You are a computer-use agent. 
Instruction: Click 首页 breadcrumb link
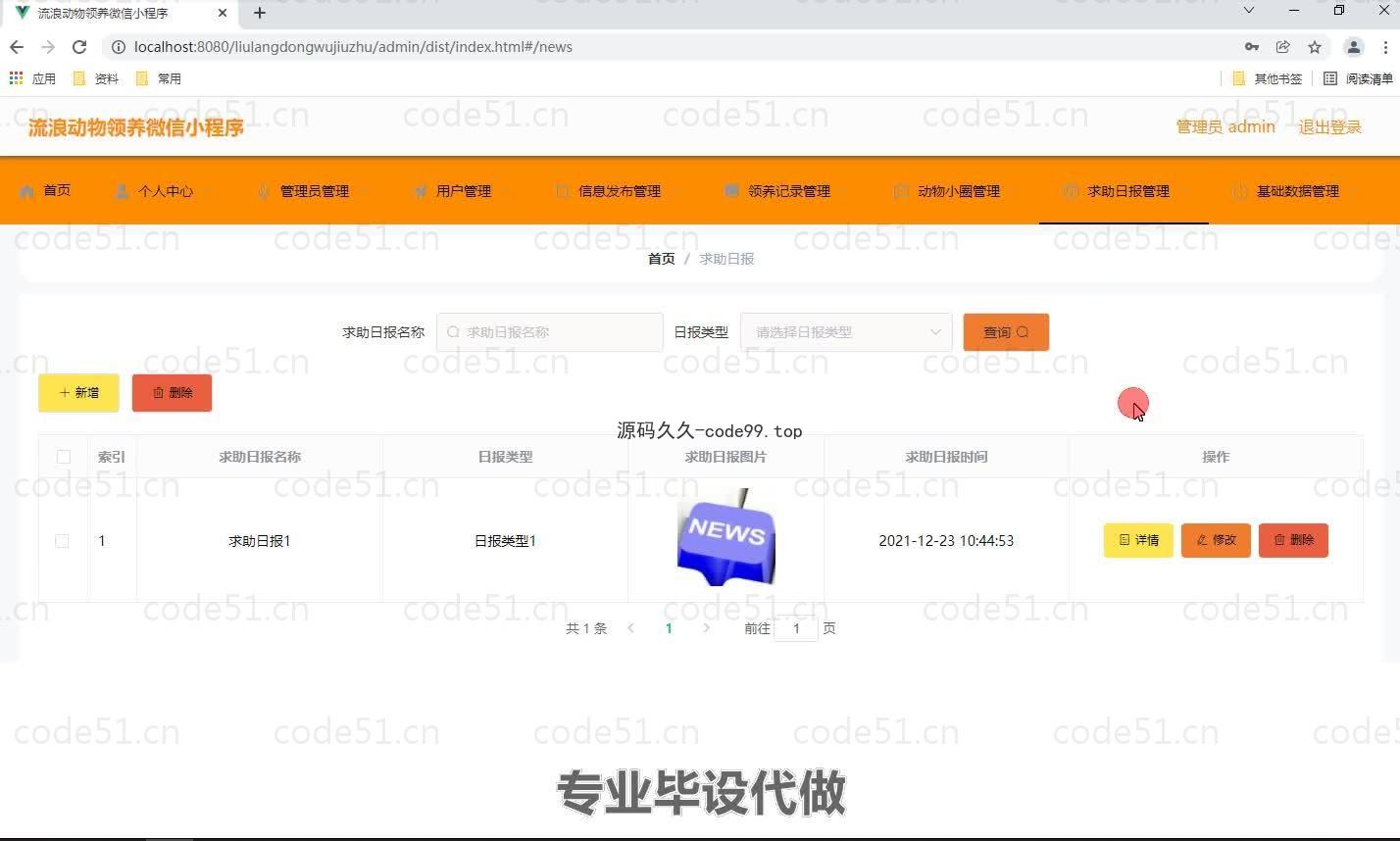pyautogui.click(x=662, y=259)
